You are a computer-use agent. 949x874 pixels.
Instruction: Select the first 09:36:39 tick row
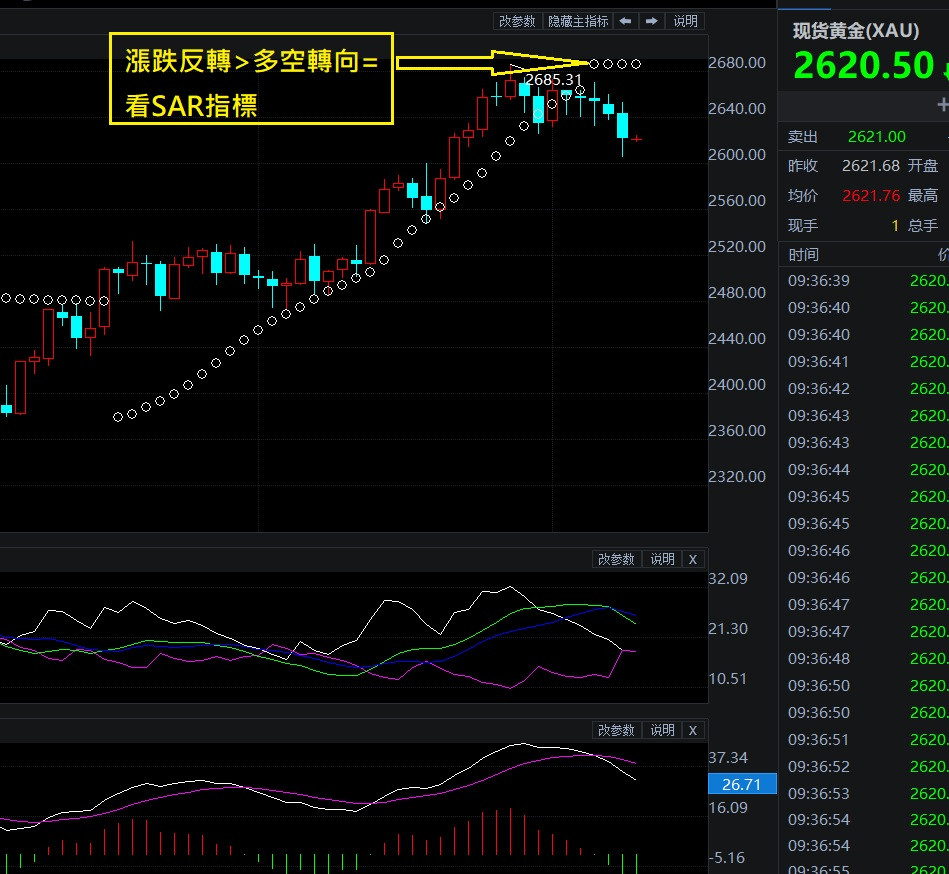(x=818, y=280)
